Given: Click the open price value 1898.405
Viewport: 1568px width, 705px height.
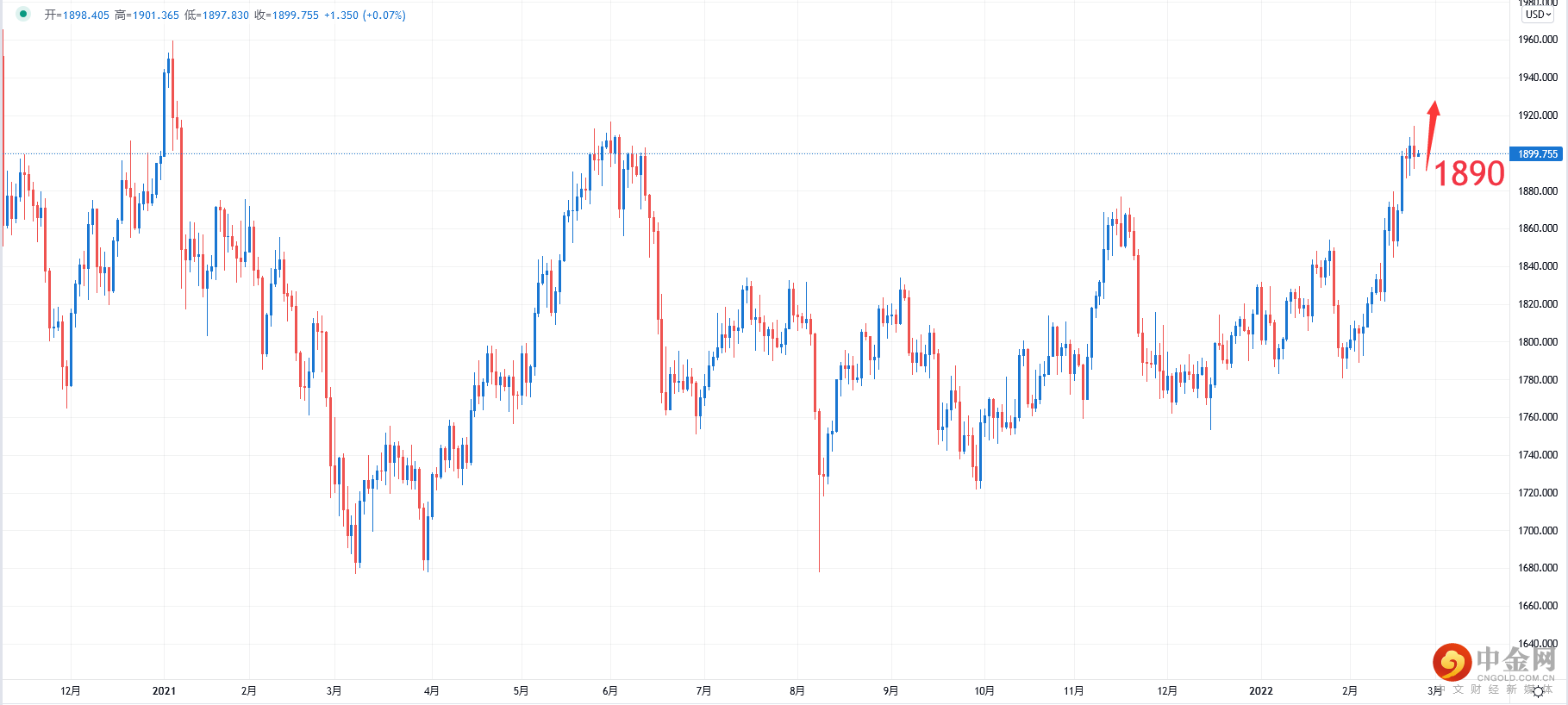Looking at the screenshot, I should pyautogui.click(x=86, y=15).
